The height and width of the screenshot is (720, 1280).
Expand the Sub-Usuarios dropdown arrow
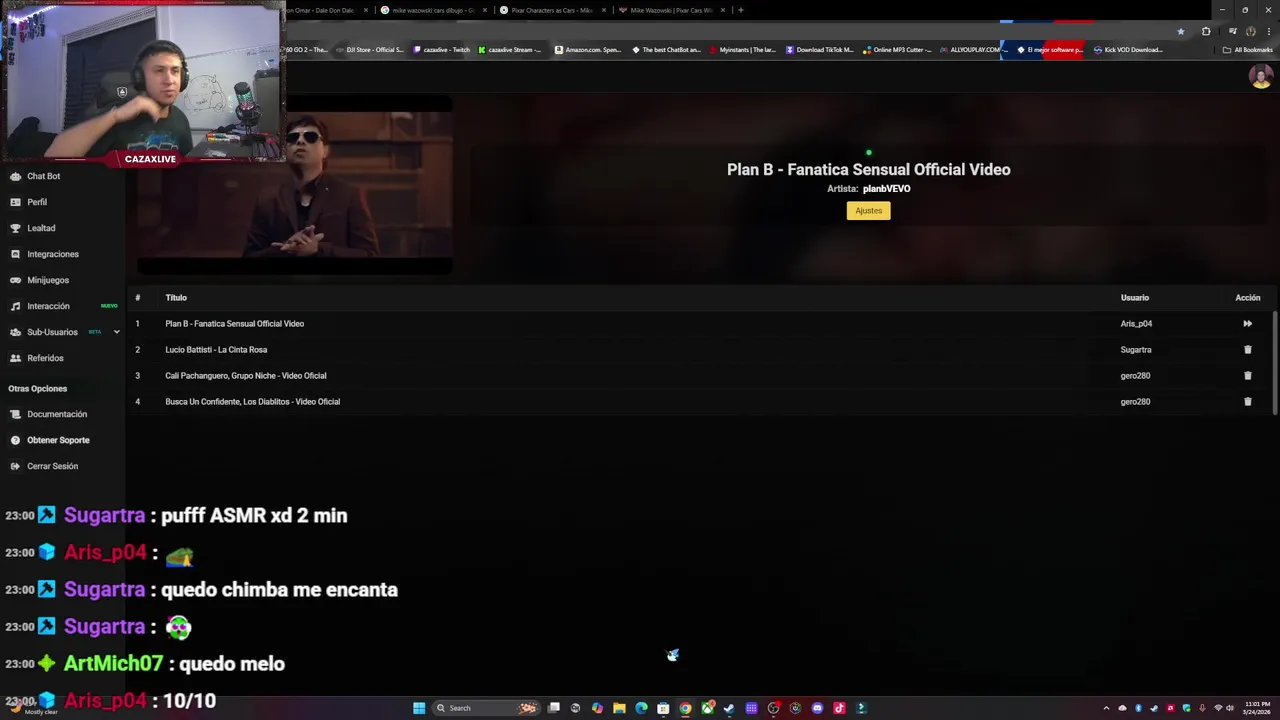(116, 332)
